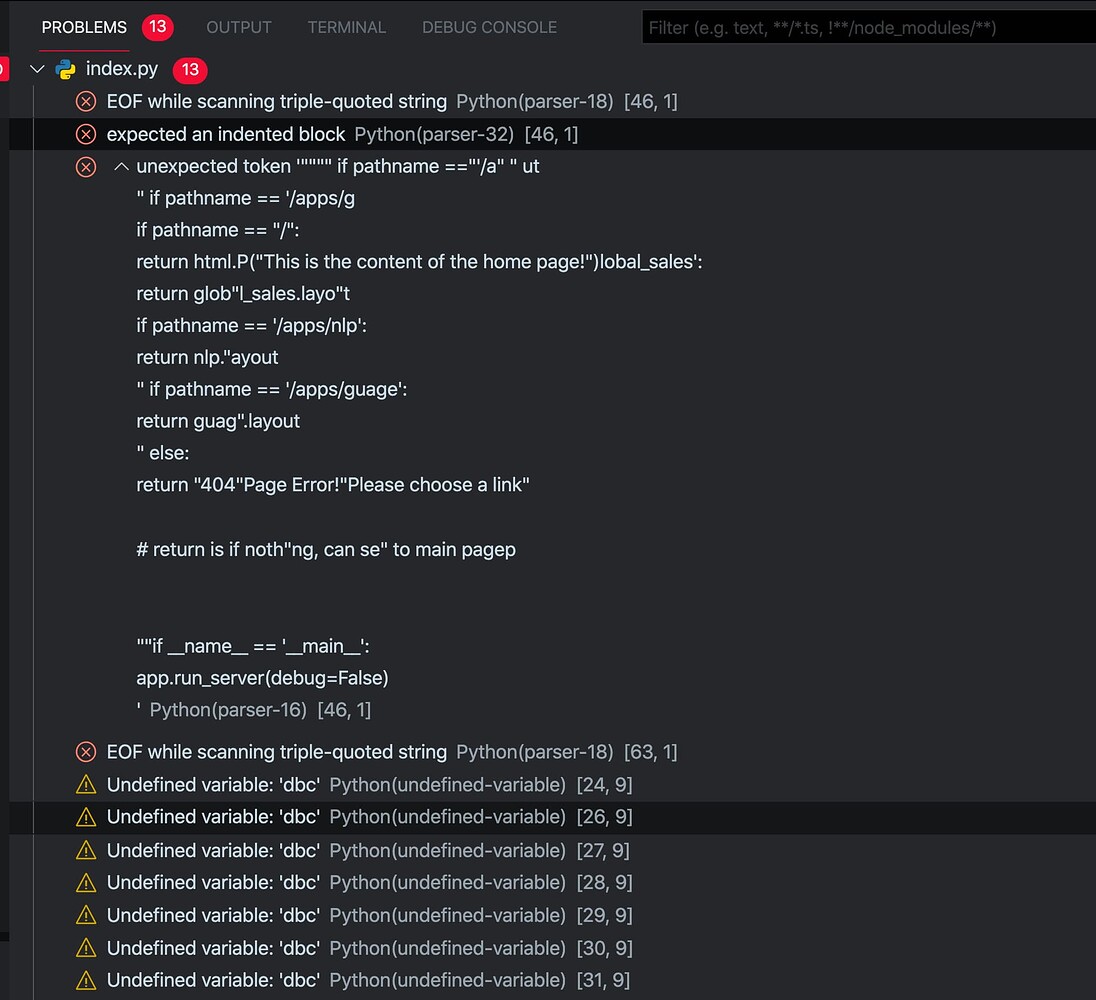
Task: Switch to the TERMINAL tab
Action: (x=346, y=27)
